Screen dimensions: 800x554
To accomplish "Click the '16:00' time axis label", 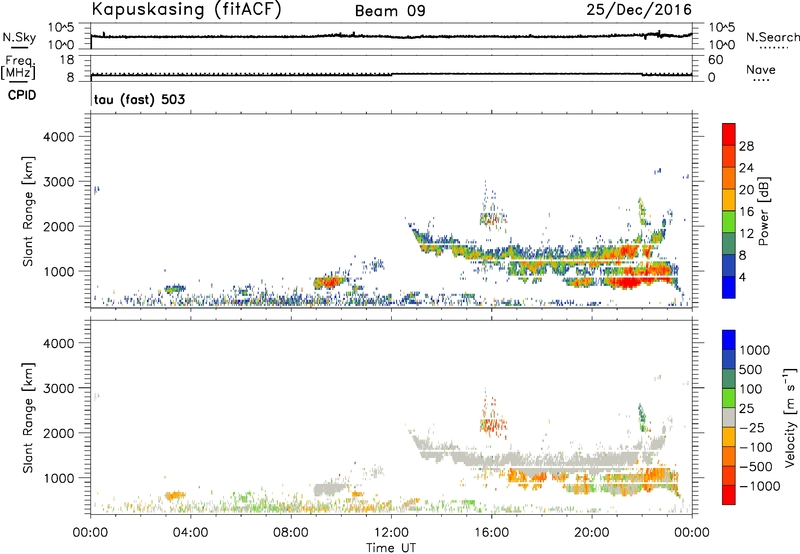I will [491, 533].
